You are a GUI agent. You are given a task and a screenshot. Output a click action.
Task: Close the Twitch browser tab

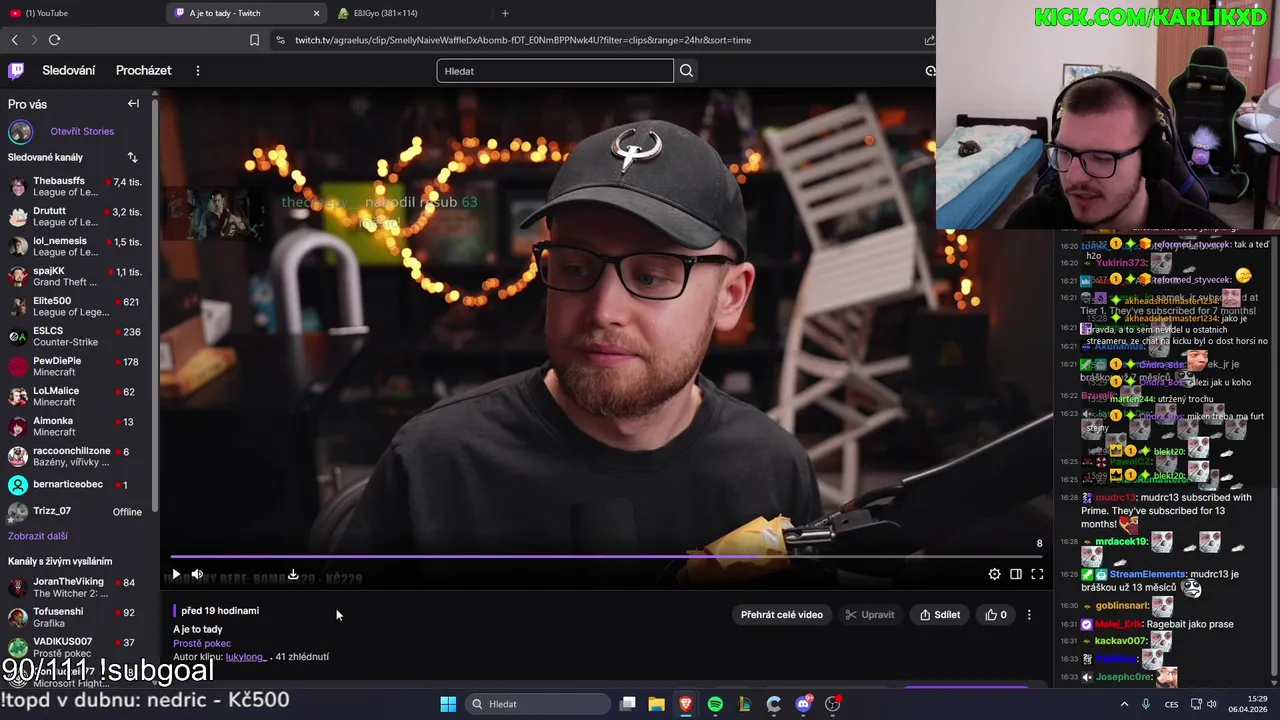coord(317,13)
